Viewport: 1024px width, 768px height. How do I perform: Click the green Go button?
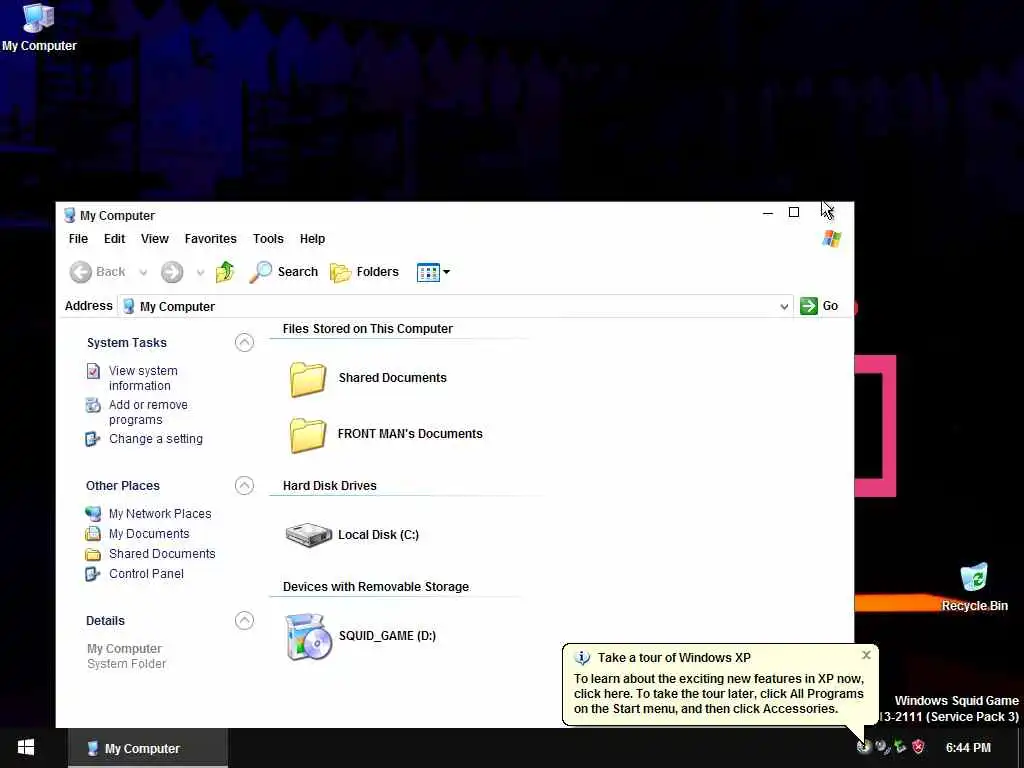(819, 306)
